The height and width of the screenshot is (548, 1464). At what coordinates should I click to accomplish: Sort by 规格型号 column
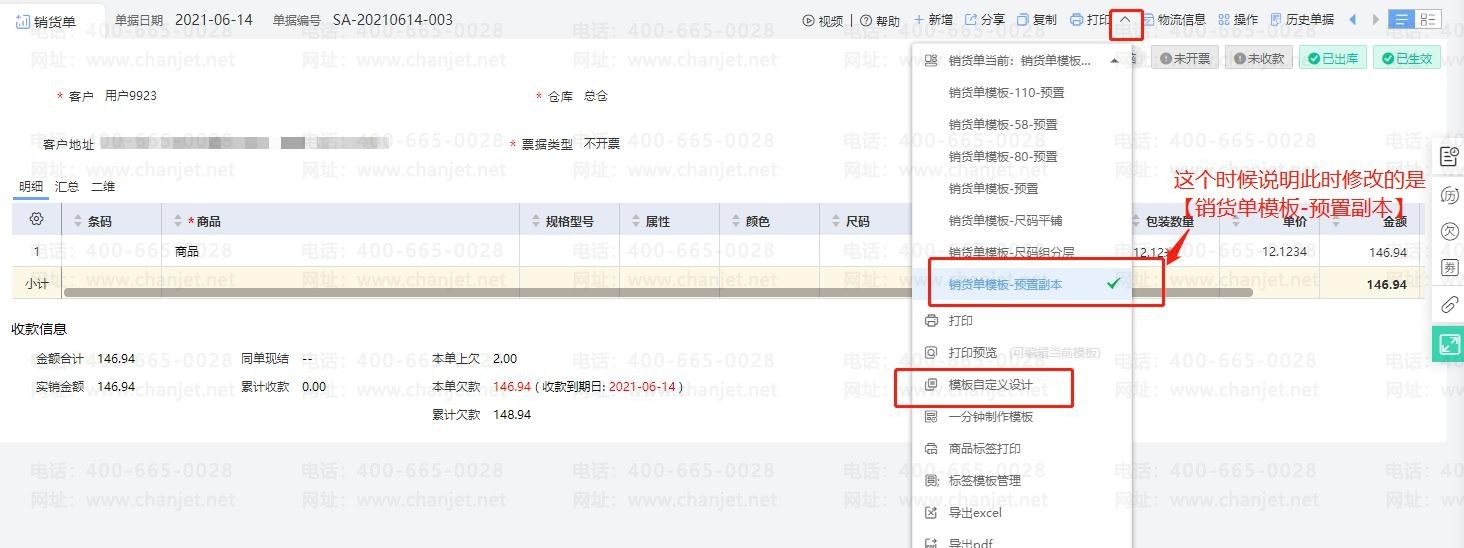pyautogui.click(x=538, y=221)
